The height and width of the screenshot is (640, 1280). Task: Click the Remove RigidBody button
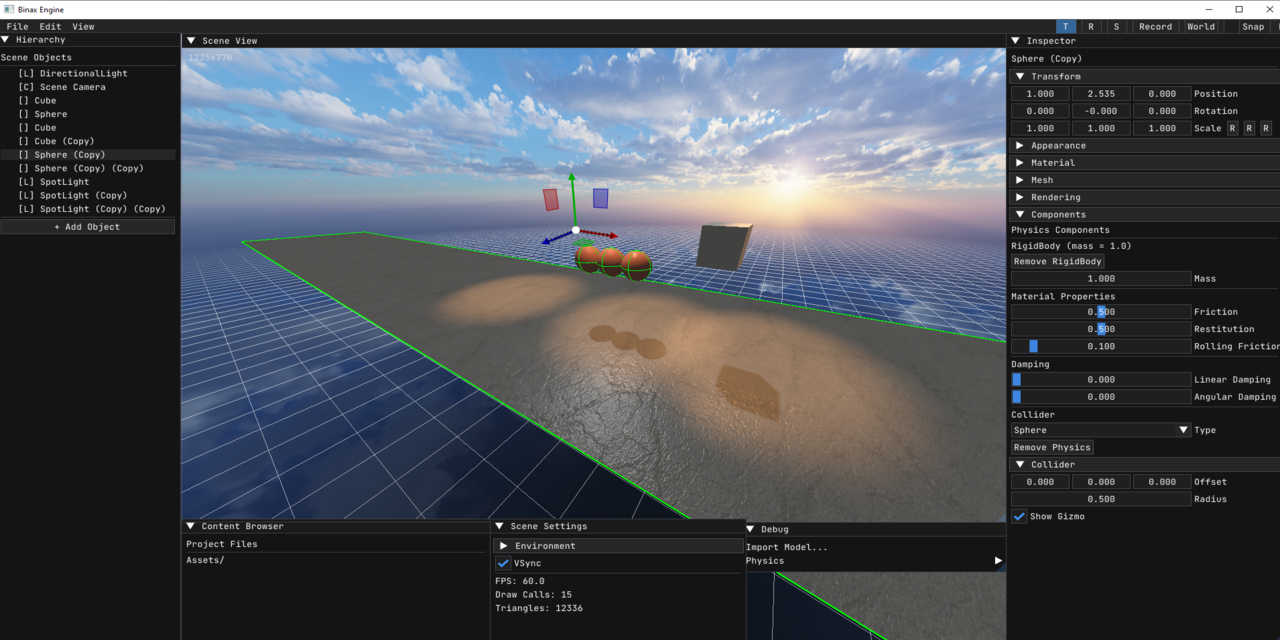pos(1058,262)
